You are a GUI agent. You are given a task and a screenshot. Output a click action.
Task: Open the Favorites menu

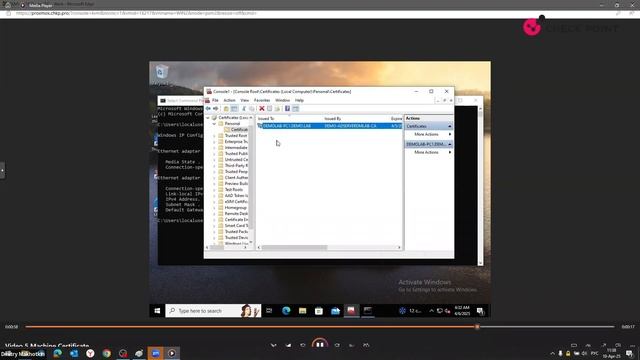coord(262,100)
